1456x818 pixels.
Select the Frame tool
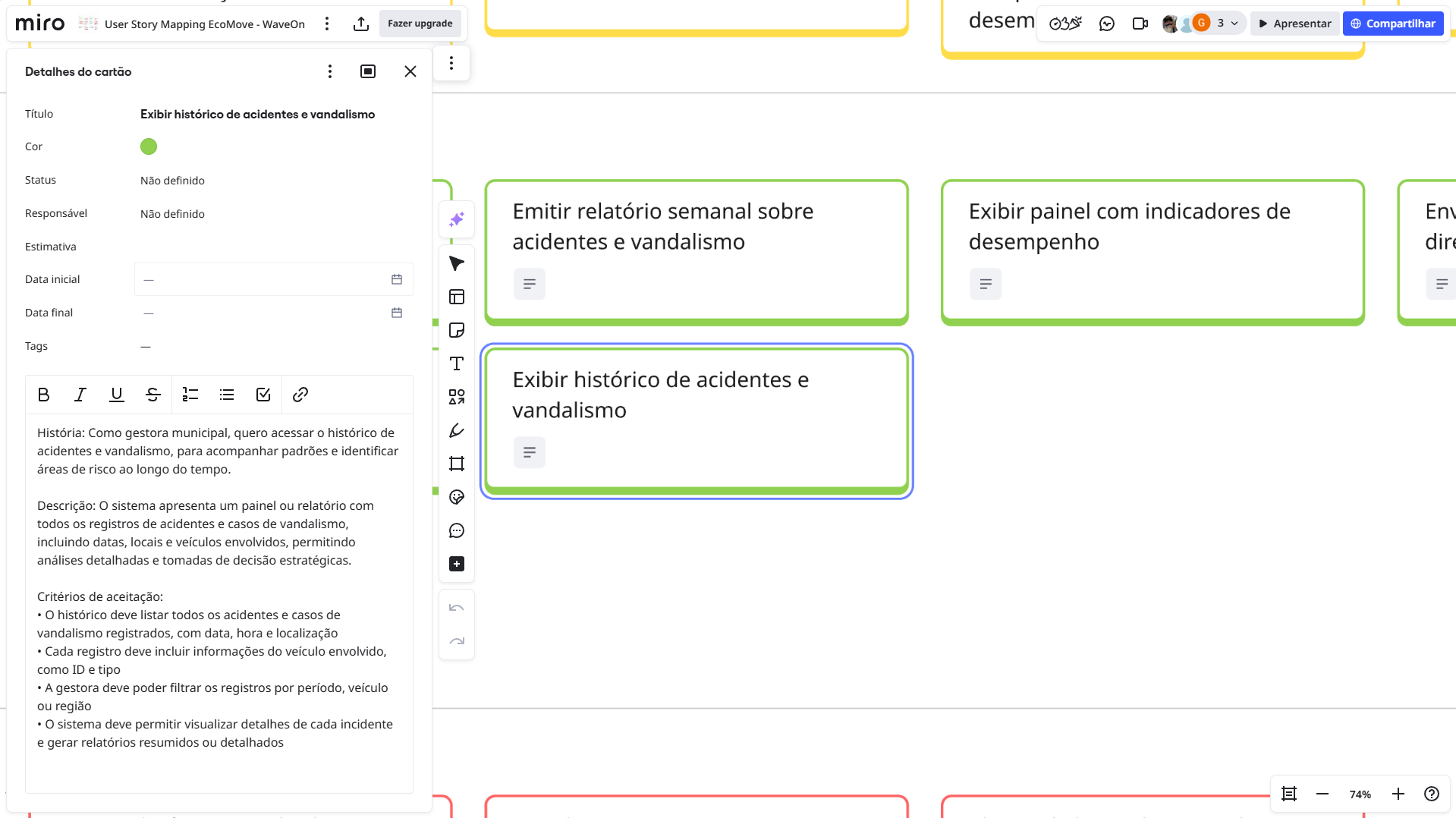tap(456, 464)
